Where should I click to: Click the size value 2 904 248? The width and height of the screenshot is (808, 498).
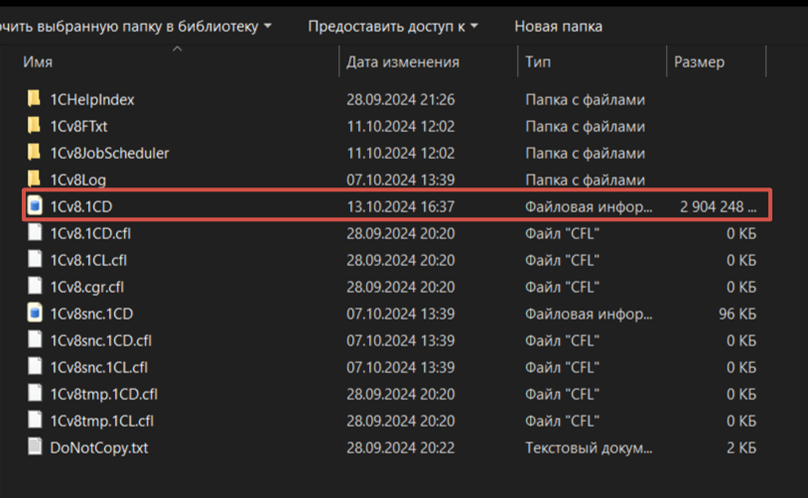click(x=718, y=207)
